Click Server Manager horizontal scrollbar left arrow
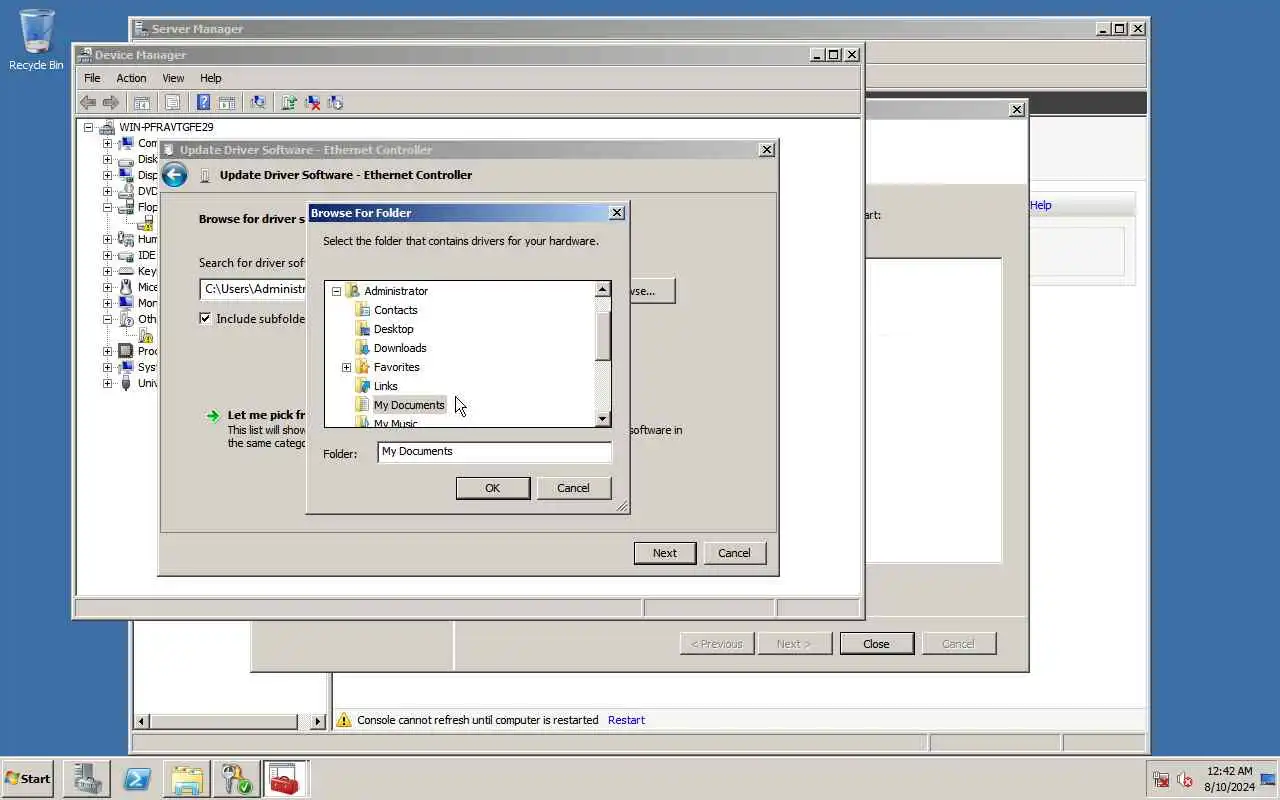1280x800 pixels. (141, 721)
